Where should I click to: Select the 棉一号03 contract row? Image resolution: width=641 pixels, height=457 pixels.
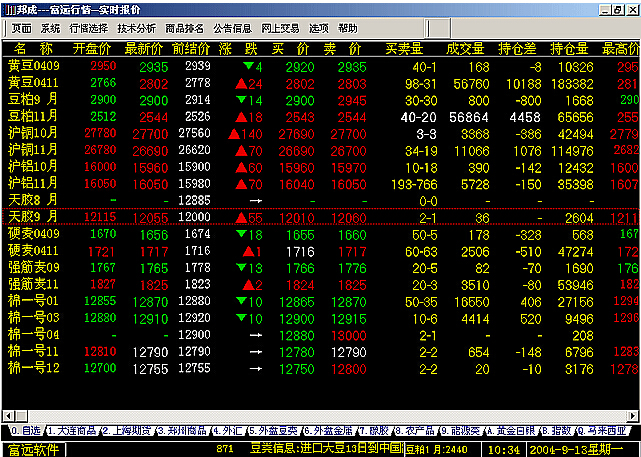[321, 318]
